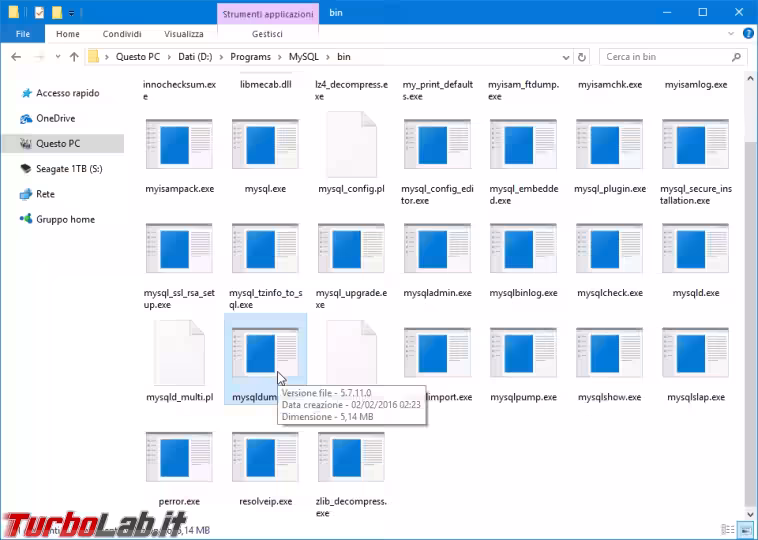Select the mysqlbinlog.exe icon

[x=524, y=249]
